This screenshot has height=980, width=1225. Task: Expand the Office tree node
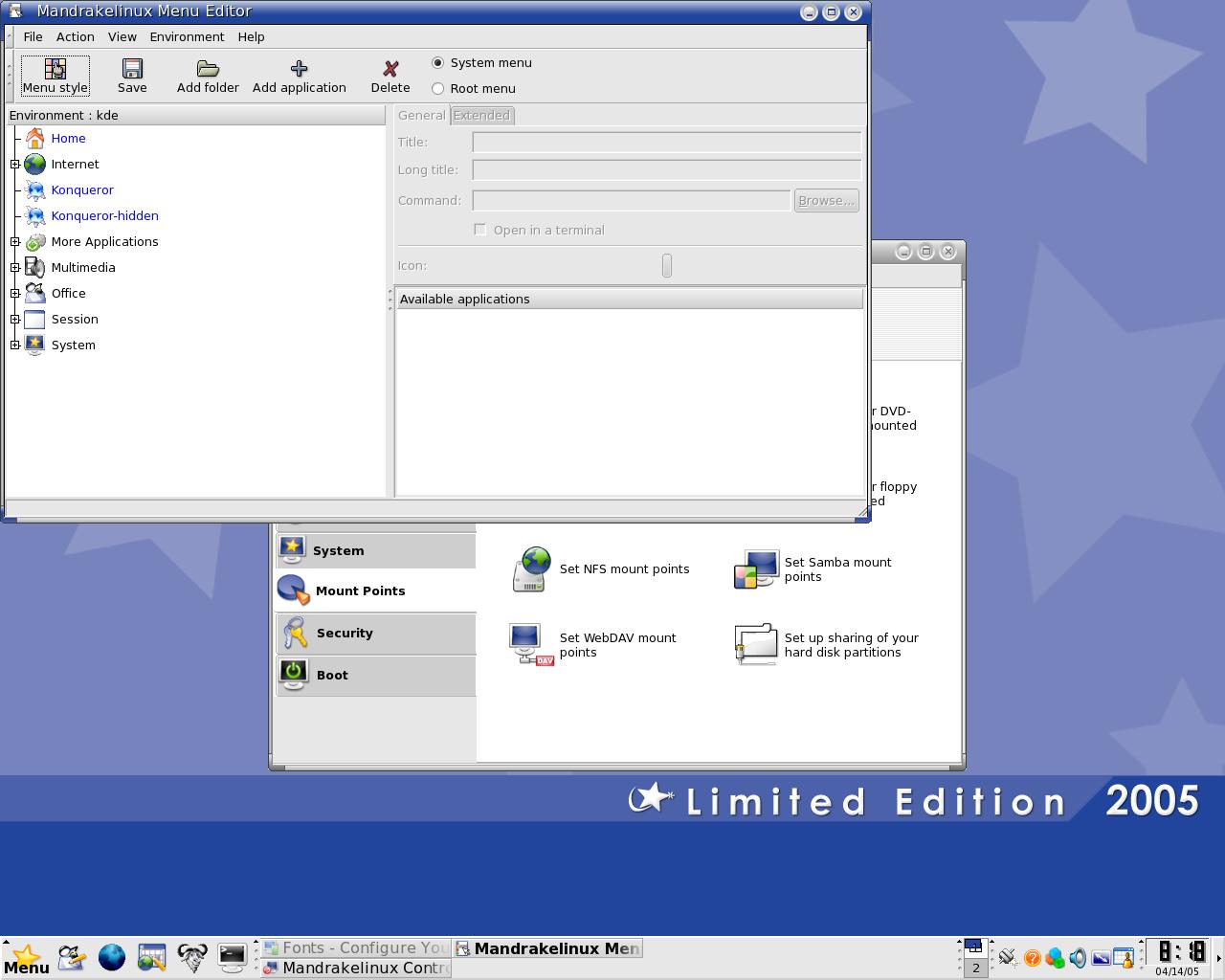point(15,293)
